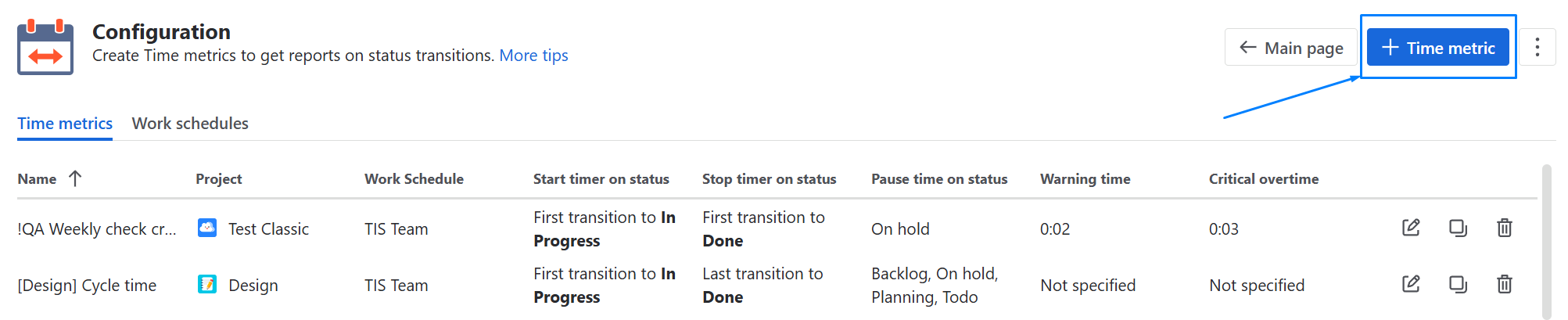Open the three-dot more options menu
The height and width of the screenshot is (320, 1568).
point(1537,48)
